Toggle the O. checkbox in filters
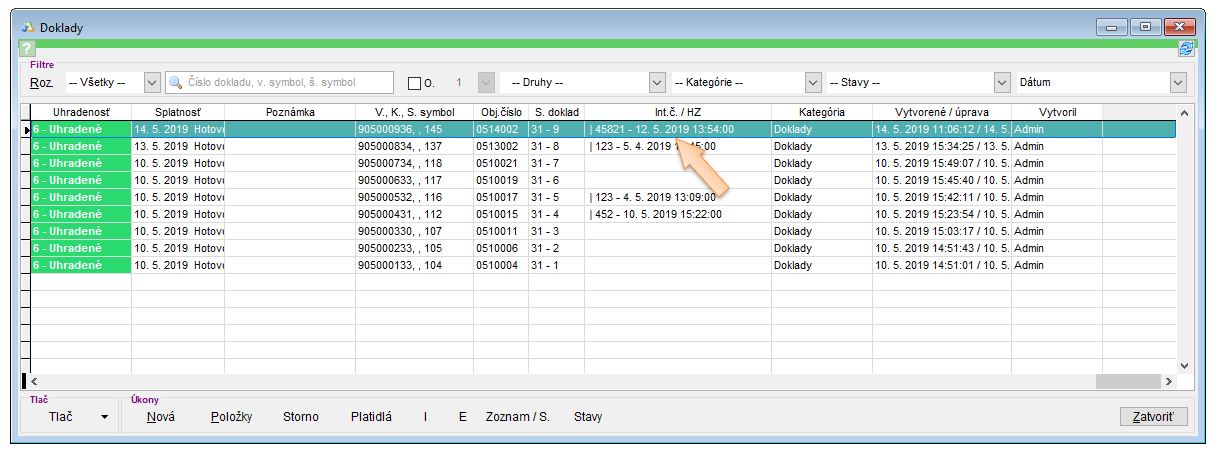The image size is (1214, 458). click(415, 83)
